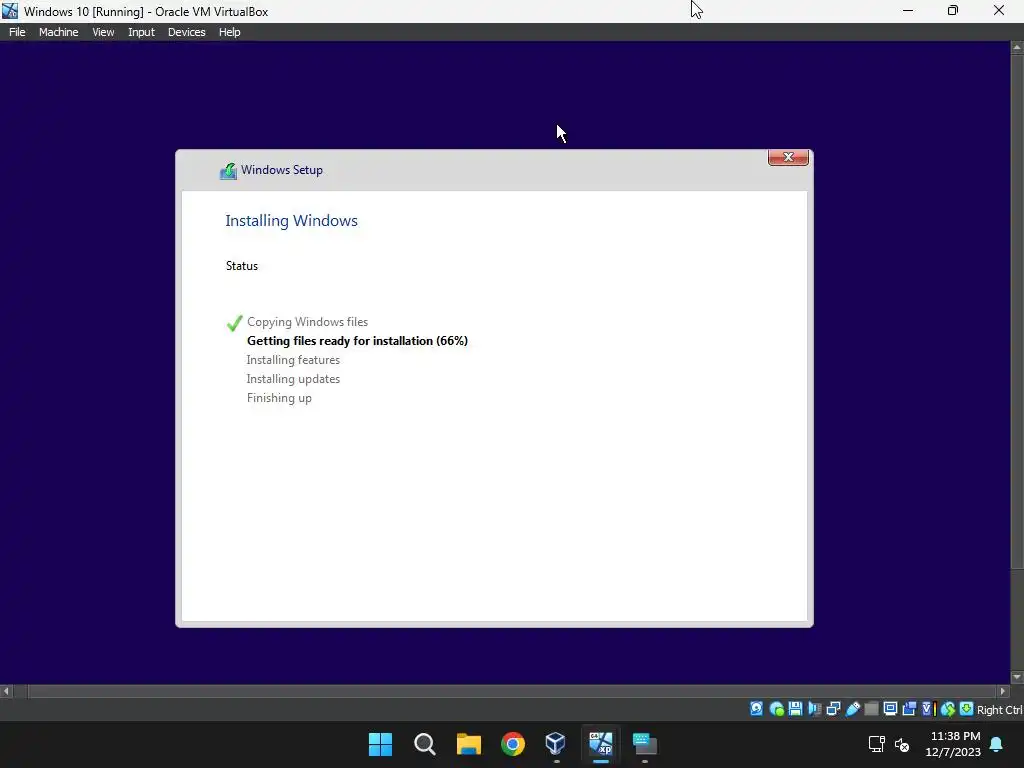Click the horizontal scrollbar left arrow

click(7, 691)
